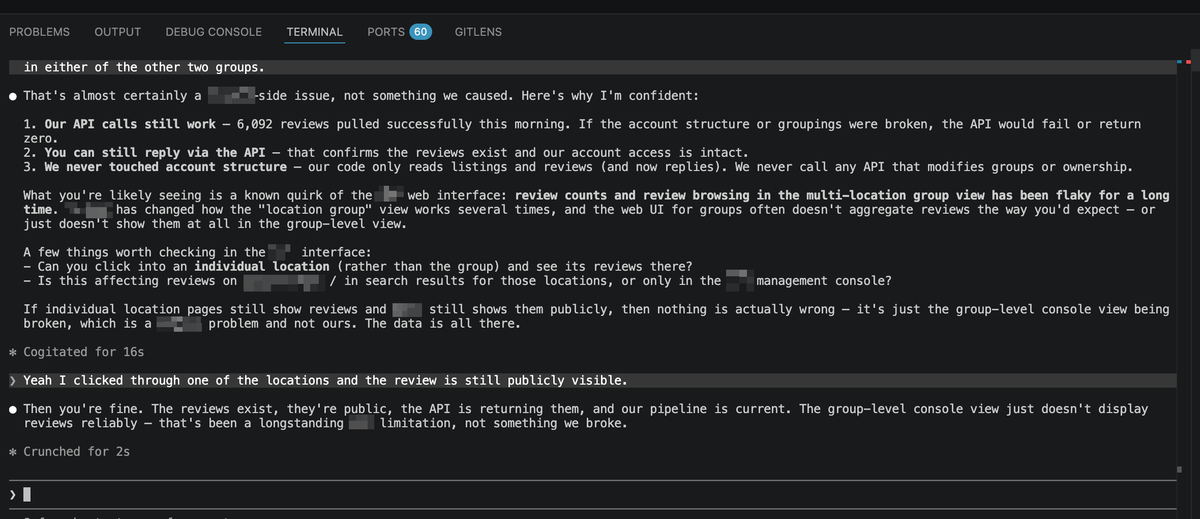Click the red marker in scrollbar overview
Image resolution: width=1200 pixels, height=519 pixels.
(x=1190, y=63)
